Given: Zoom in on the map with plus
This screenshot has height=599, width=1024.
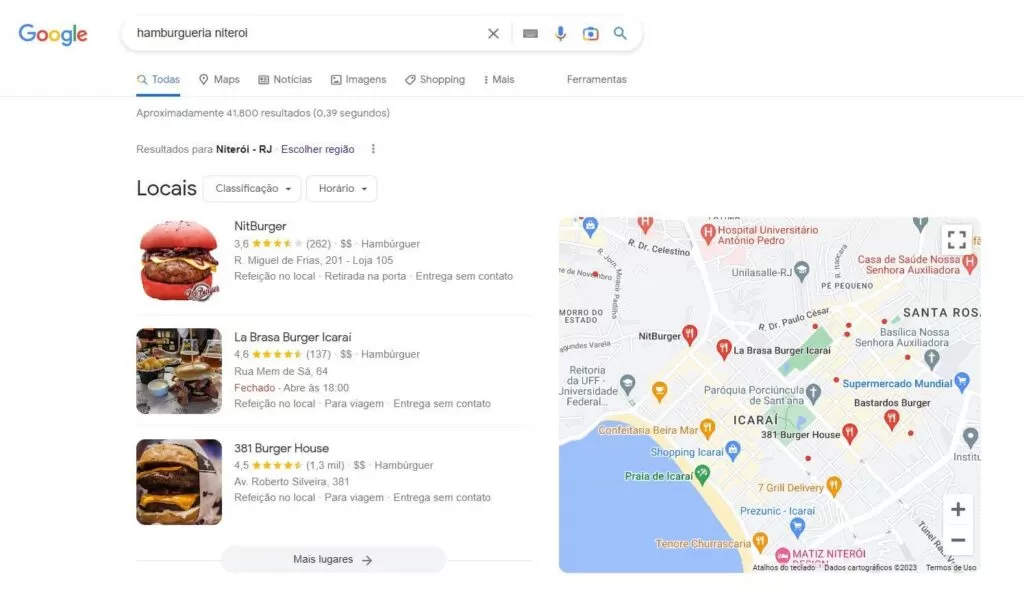Looking at the screenshot, I should (958, 510).
